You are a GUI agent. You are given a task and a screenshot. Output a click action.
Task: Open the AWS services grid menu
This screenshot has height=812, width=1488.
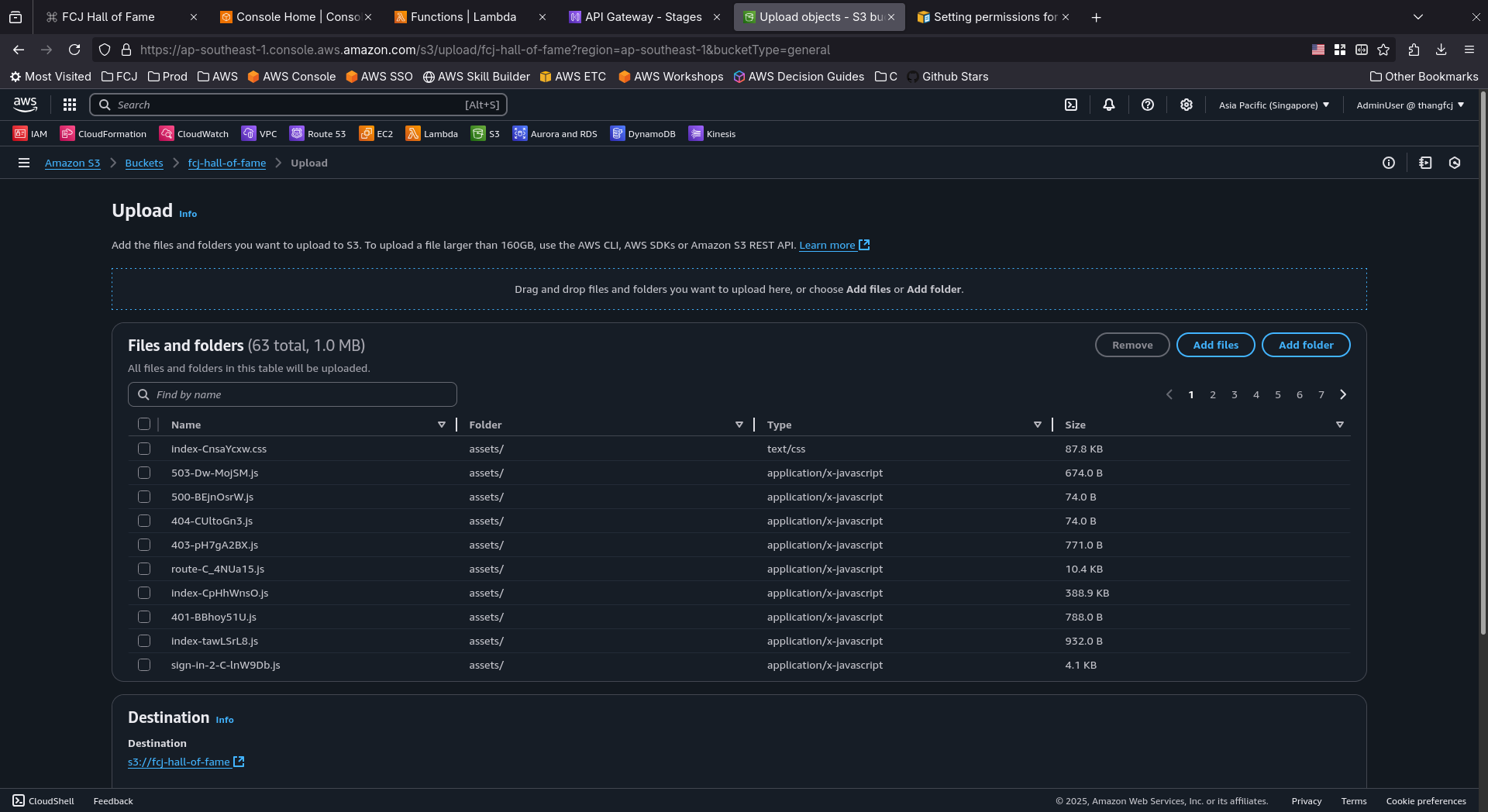point(70,105)
